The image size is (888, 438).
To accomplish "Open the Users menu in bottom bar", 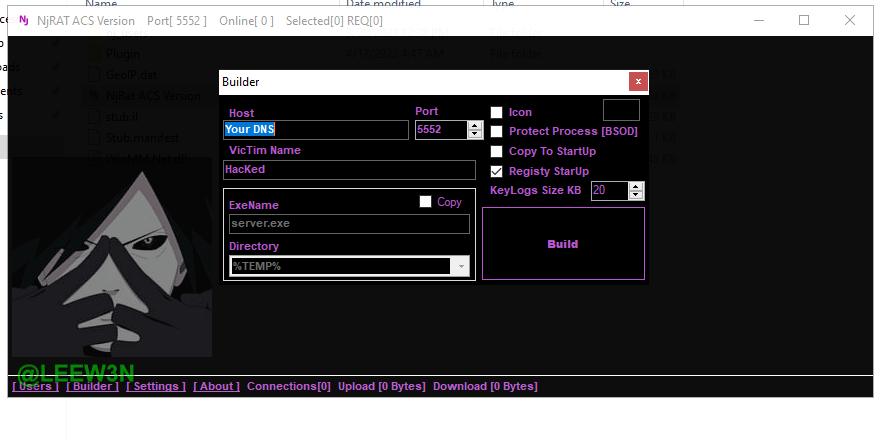I will (36, 386).
